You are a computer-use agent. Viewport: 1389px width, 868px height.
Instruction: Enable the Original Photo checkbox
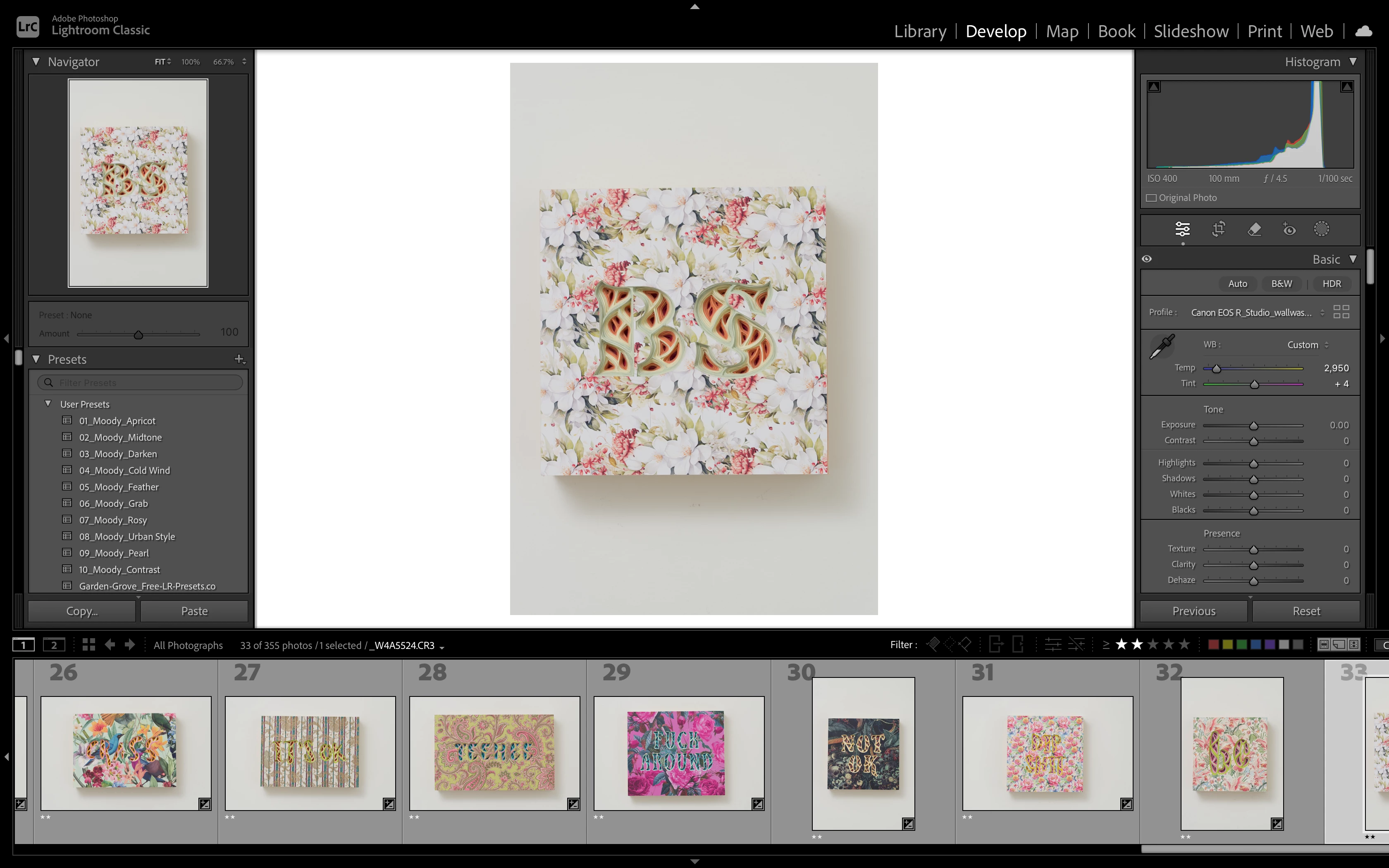pyautogui.click(x=1151, y=198)
